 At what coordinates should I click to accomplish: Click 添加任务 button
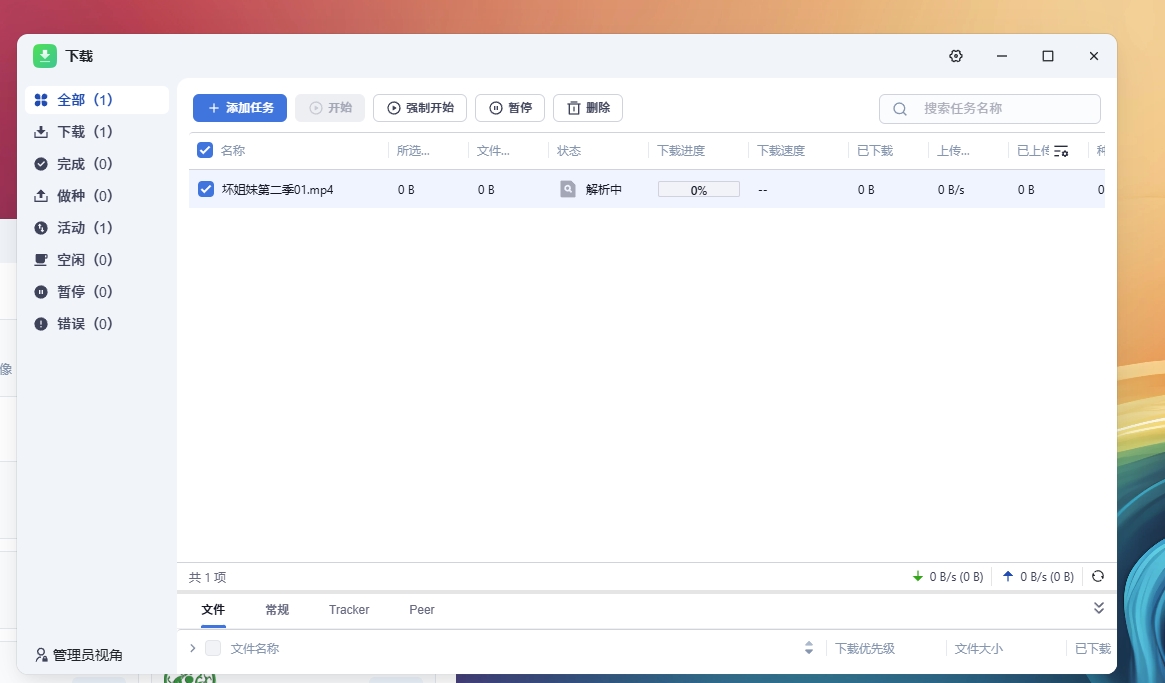point(240,108)
